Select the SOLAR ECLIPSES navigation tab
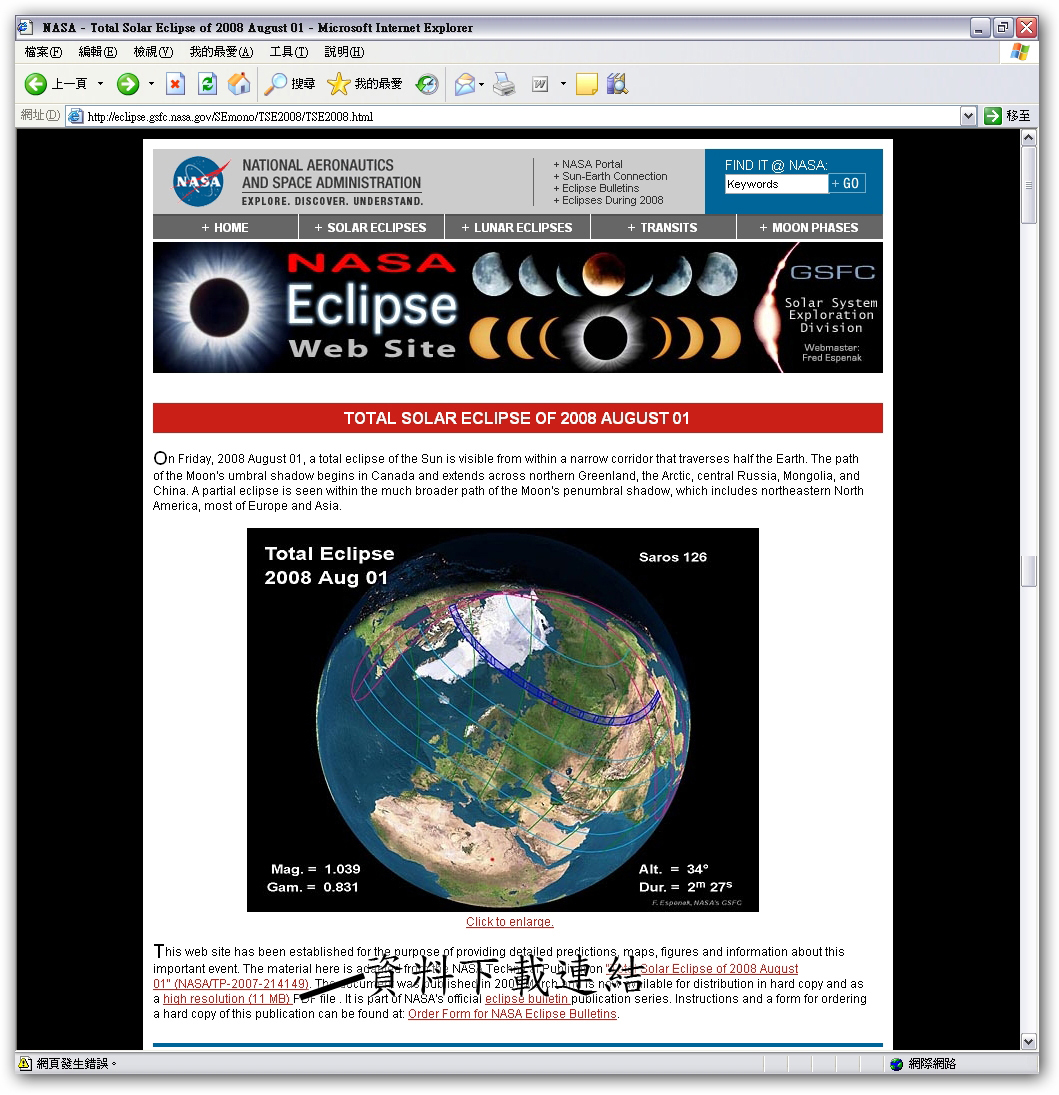 point(371,228)
